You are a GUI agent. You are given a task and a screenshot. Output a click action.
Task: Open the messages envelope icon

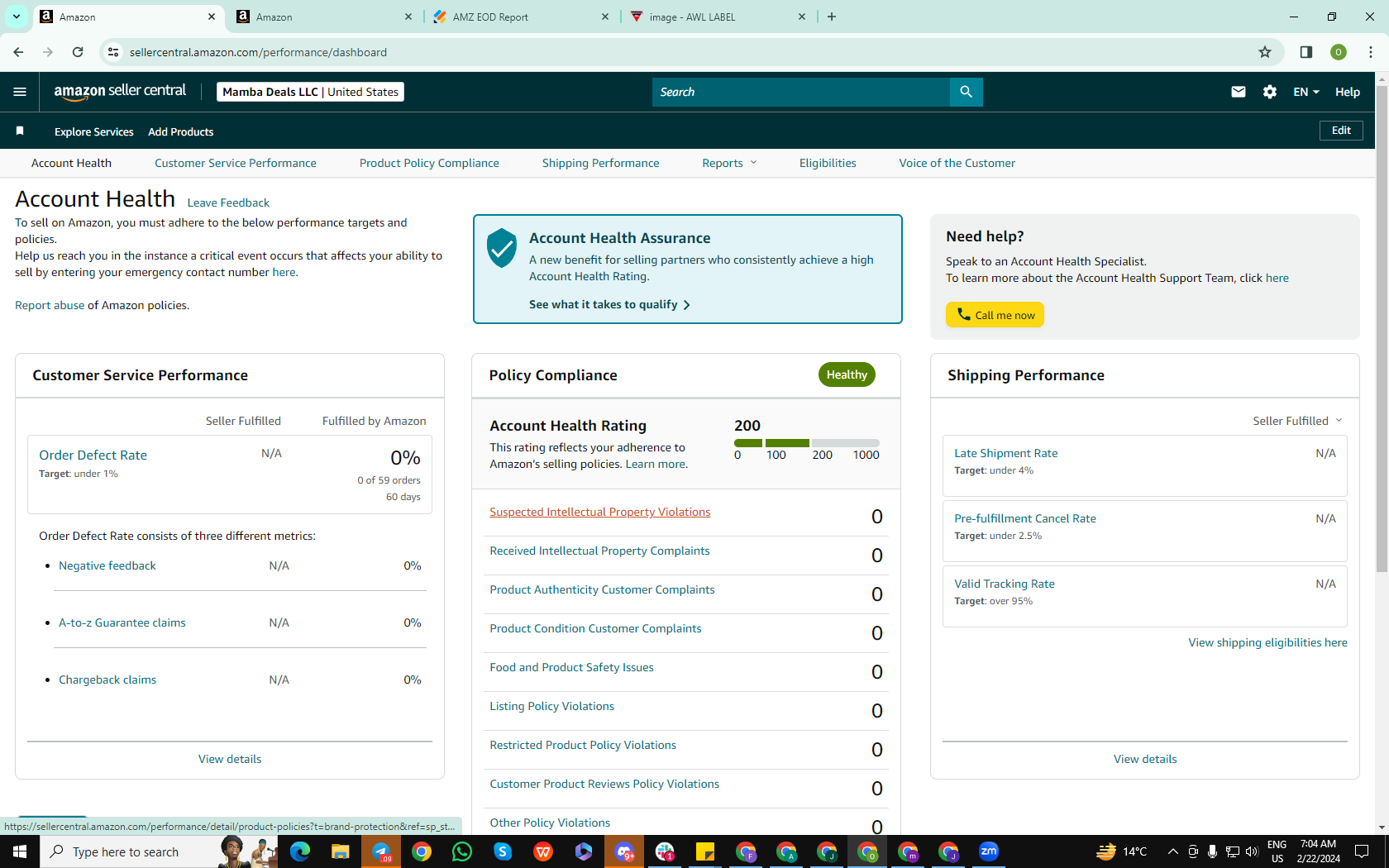(1238, 92)
